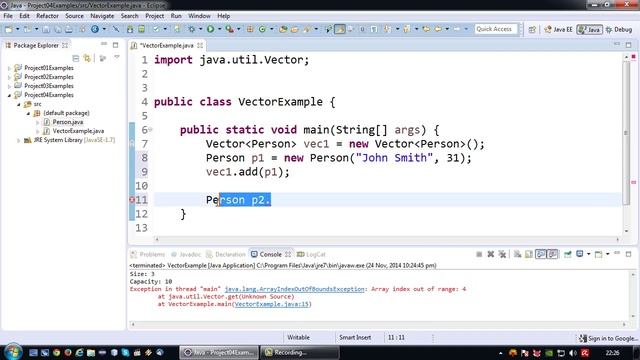Toggle Show Console on standard out change
The height and width of the screenshot is (360, 640).
point(541,254)
